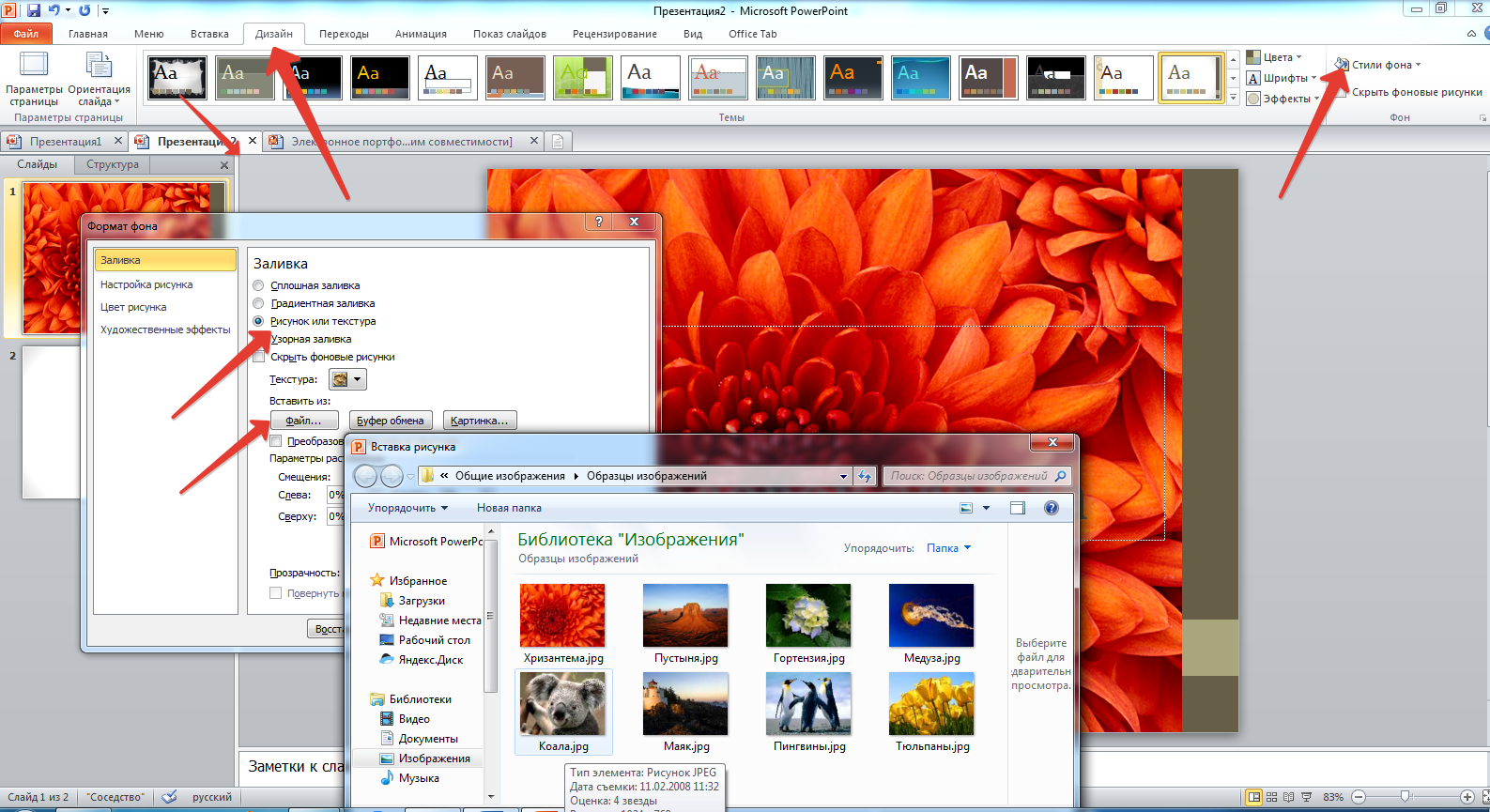Switch to the Переходы ribbon tab

(344, 34)
